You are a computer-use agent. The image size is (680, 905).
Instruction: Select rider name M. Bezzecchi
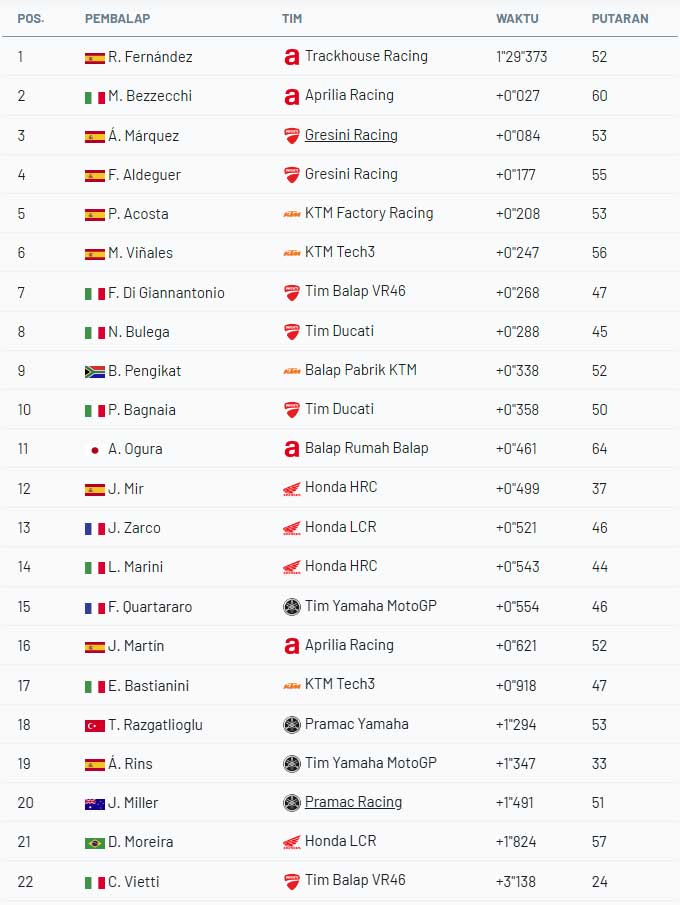pos(150,97)
